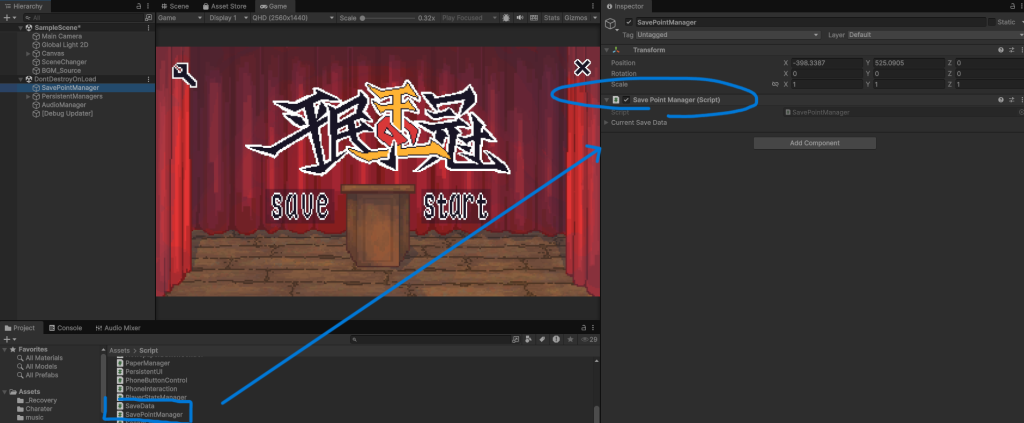Click the in-game start button
This screenshot has height=423, width=1024.
coord(455,206)
